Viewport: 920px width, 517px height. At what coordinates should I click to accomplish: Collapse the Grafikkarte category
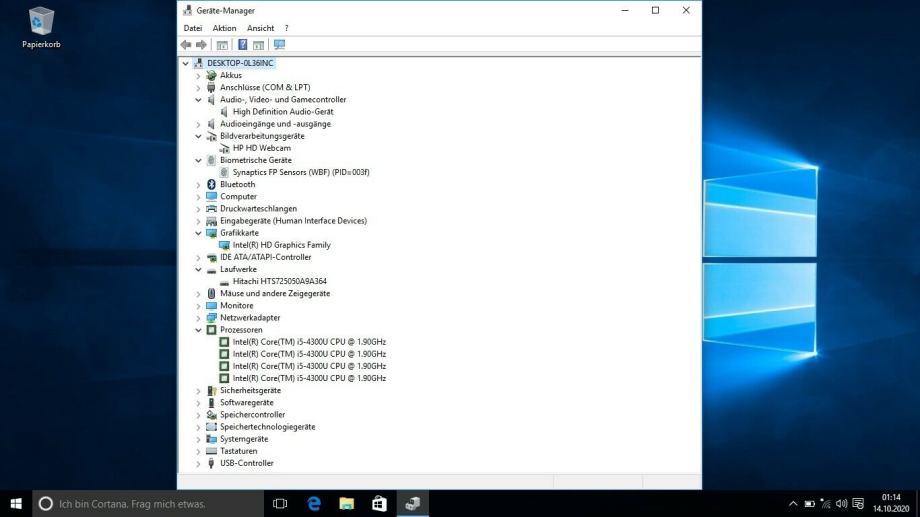click(198, 233)
